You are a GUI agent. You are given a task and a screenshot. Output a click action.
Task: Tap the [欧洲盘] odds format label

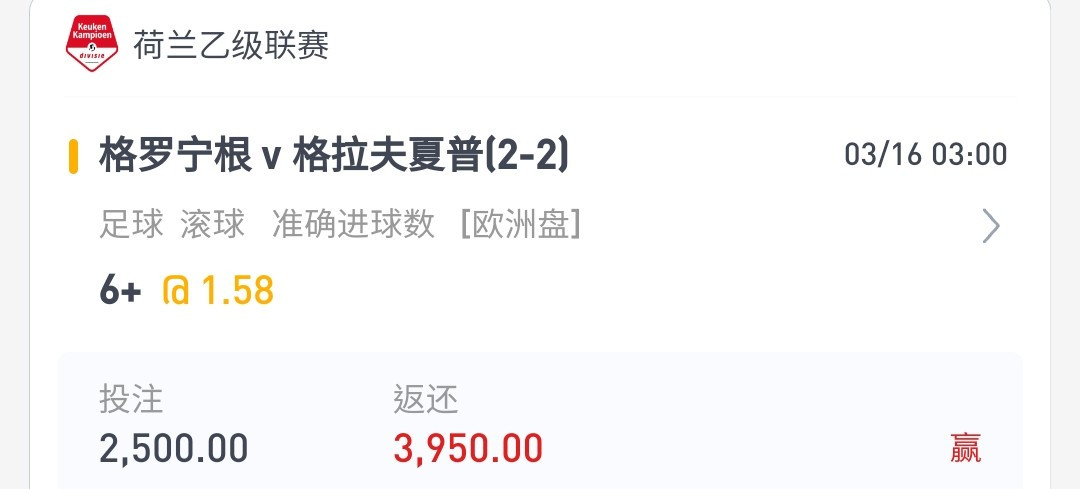pos(520,225)
